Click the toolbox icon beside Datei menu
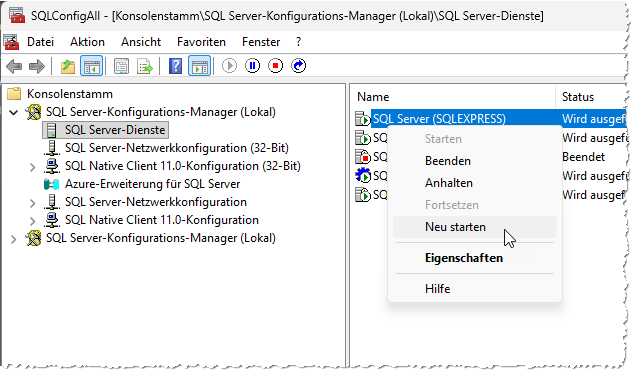 tap(11, 42)
